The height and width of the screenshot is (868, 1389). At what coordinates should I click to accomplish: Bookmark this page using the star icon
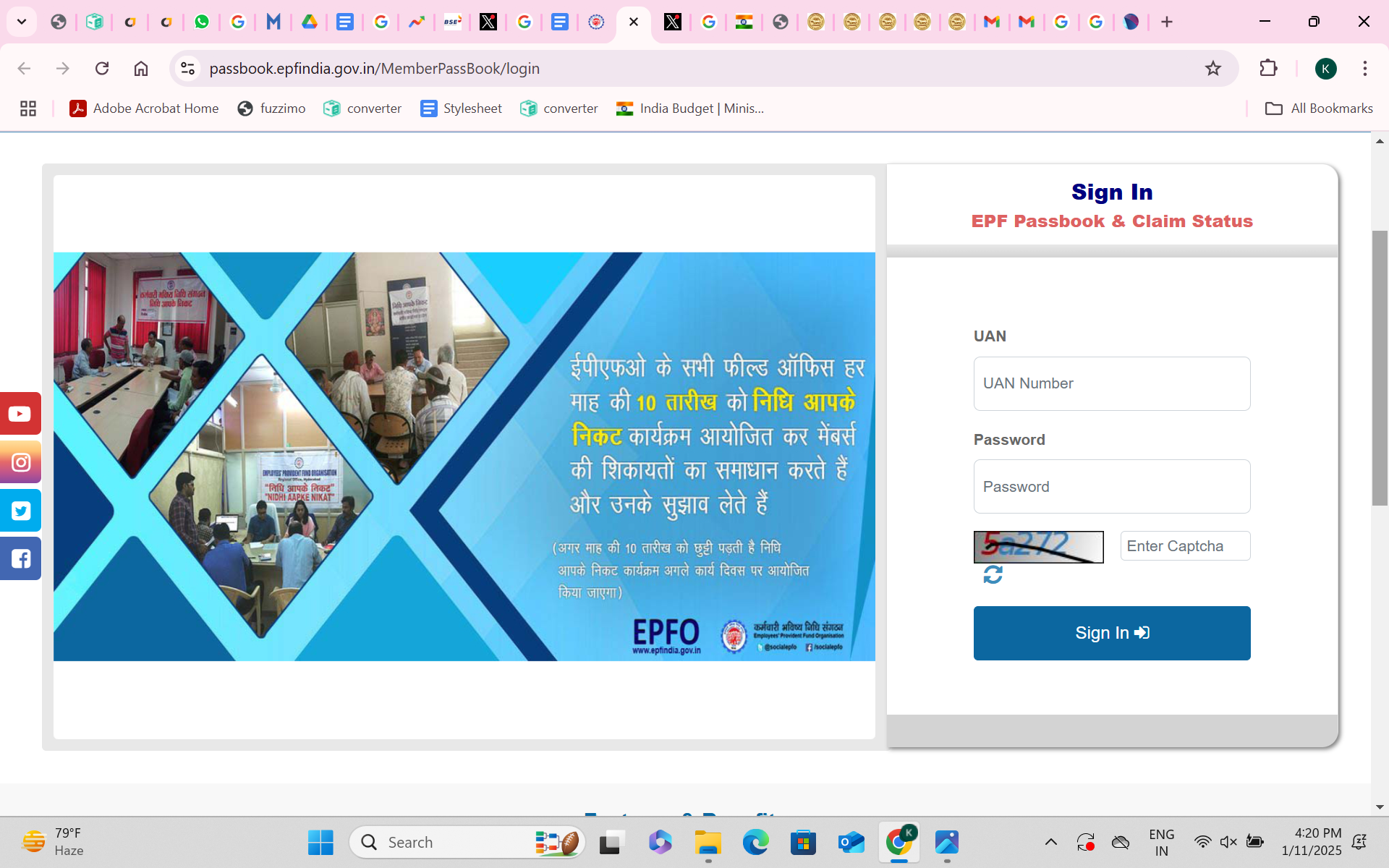[1213, 68]
